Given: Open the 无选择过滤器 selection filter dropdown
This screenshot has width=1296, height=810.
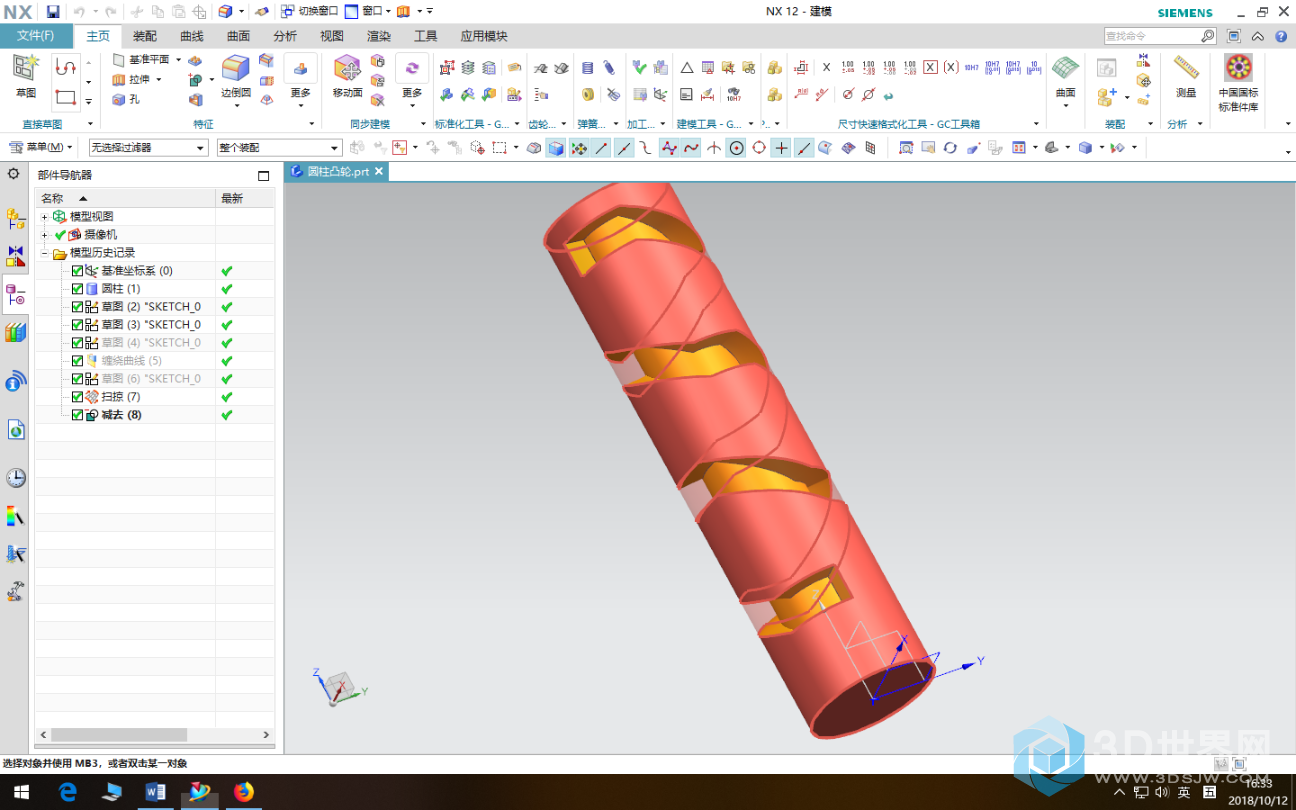Looking at the screenshot, I should coord(148,148).
